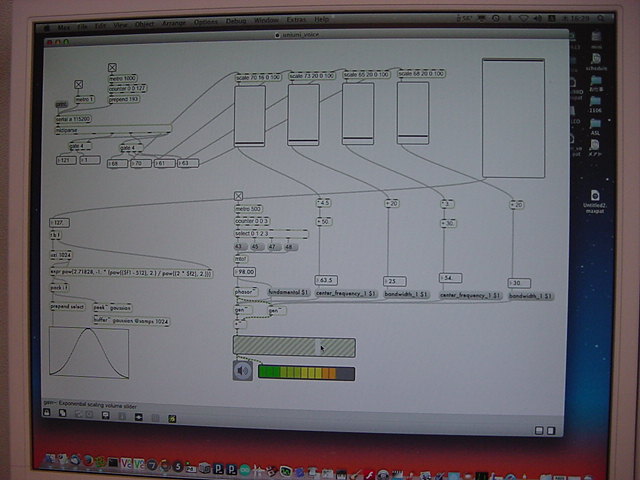Click the number box showing 61
Image resolution: width=640 pixels, height=480 pixels.
pyautogui.click(x=164, y=163)
